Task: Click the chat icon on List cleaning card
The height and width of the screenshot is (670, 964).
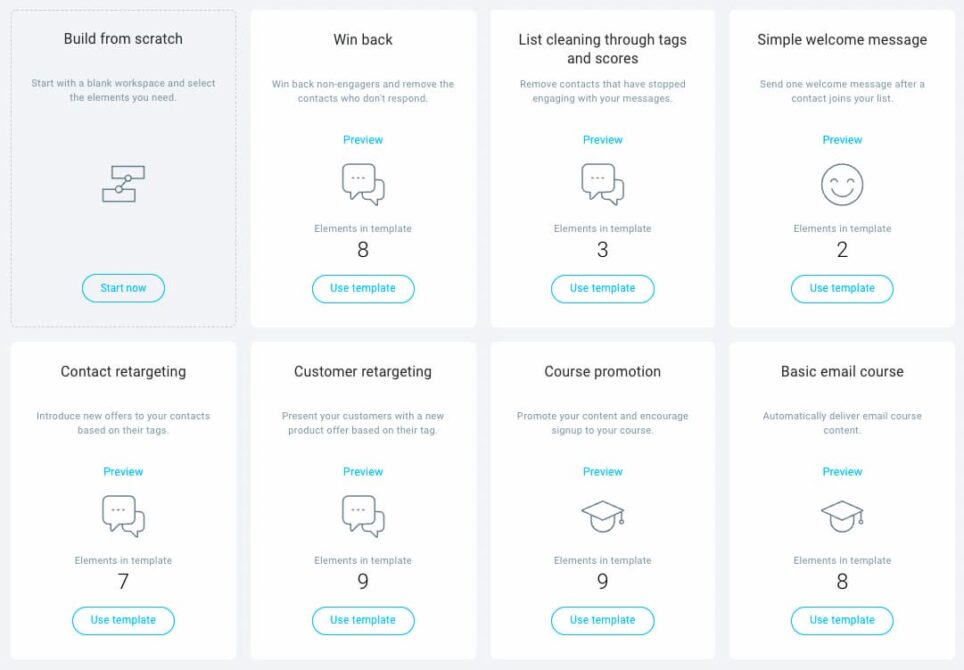Action: (x=602, y=185)
